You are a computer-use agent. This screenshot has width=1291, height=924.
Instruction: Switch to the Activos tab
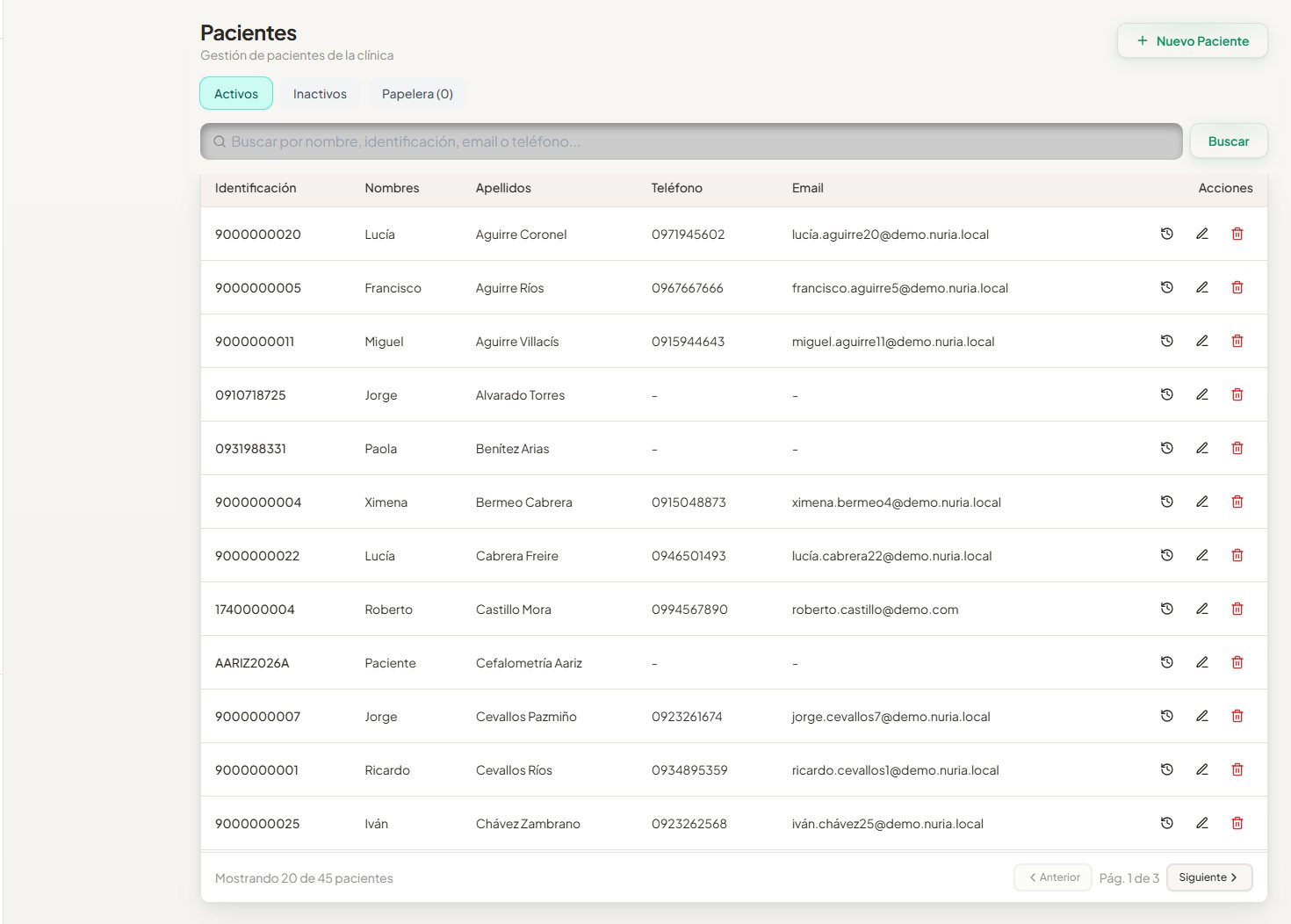click(x=236, y=94)
